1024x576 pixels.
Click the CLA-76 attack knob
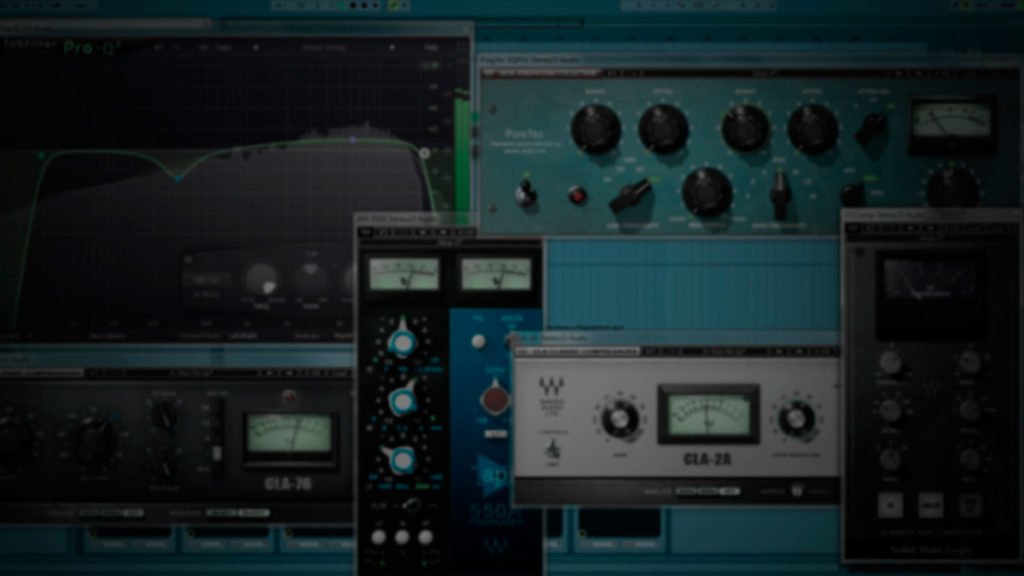[162, 414]
